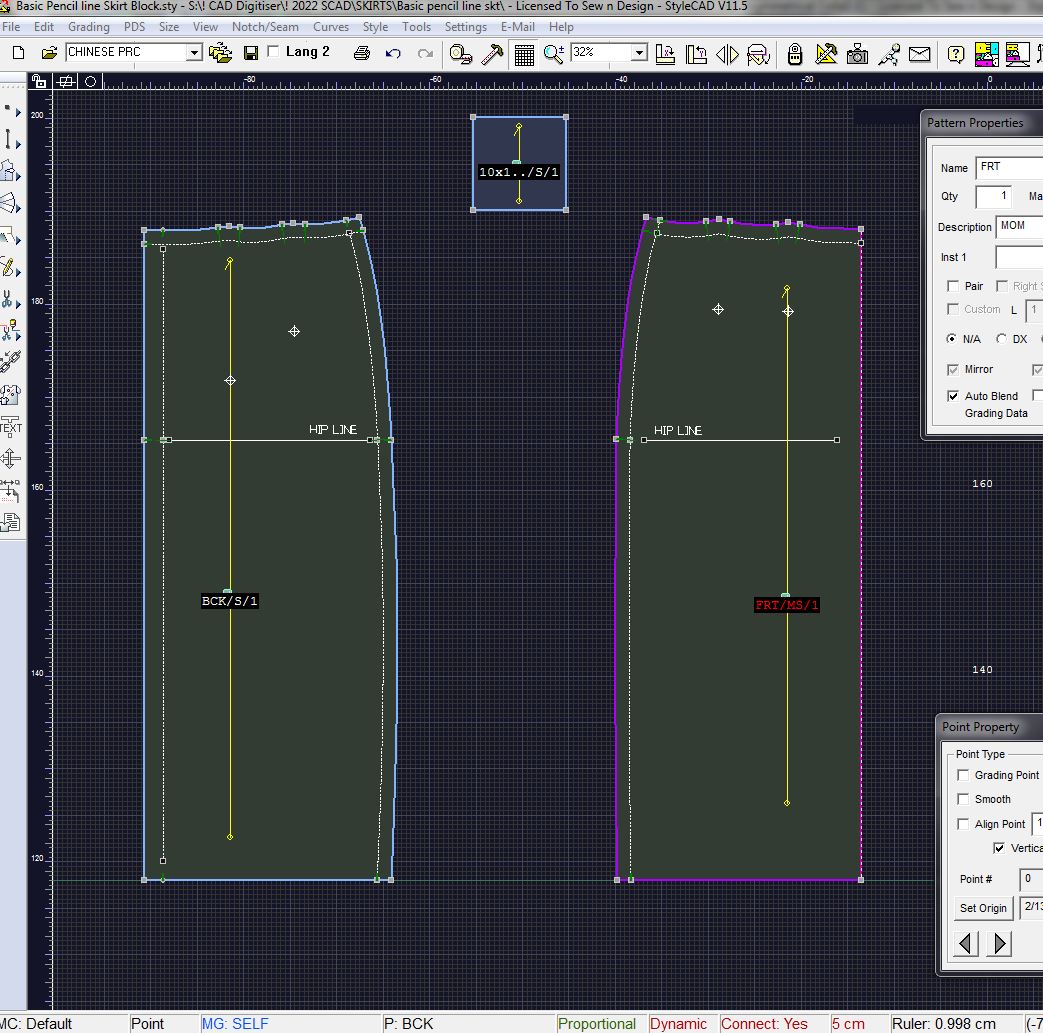Enable the Pair checkbox
Image resolution: width=1043 pixels, height=1033 pixels.
point(954,287)
